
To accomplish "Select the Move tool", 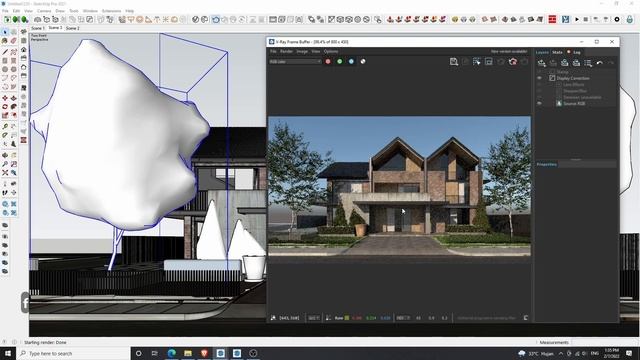I will click(5, 98).
